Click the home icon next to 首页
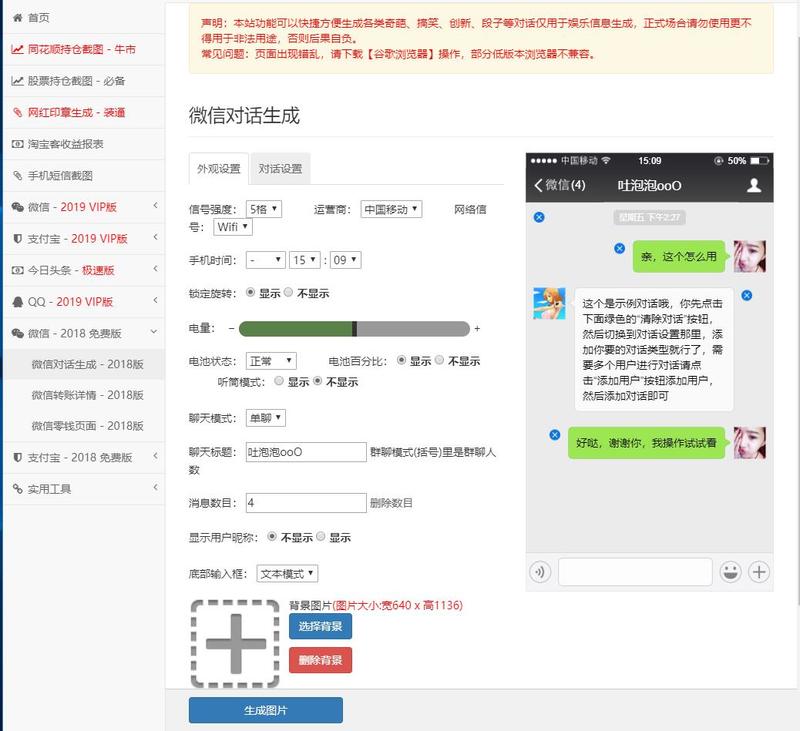The width and height of the screenshot is (800, 731). tap(15, 15)
